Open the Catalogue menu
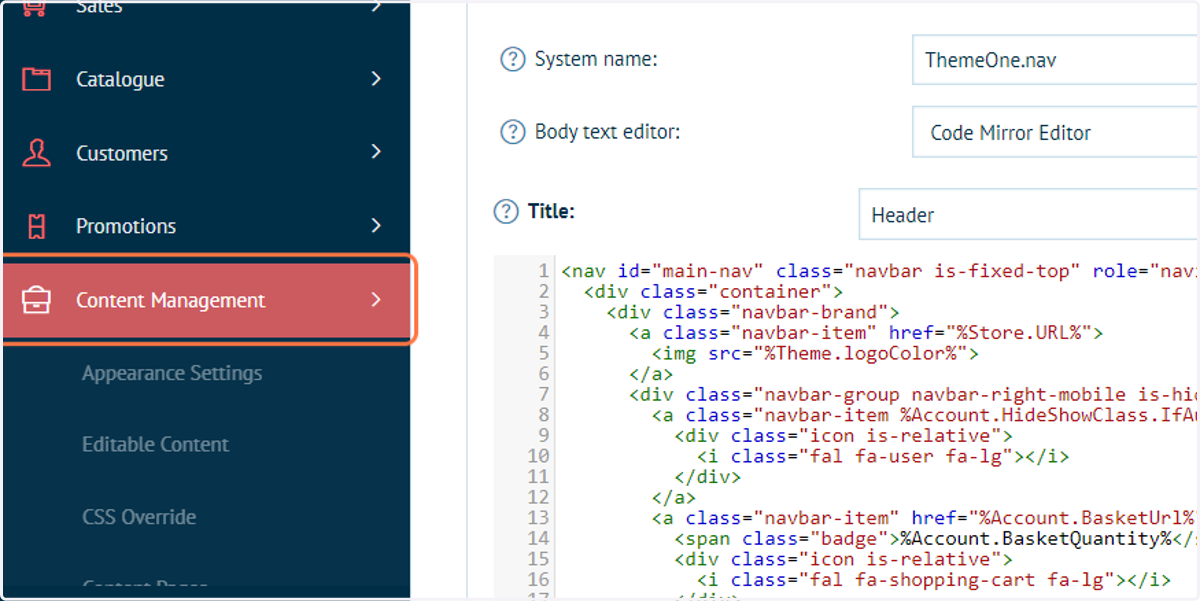Screen dimensions: 1200x601 click(x=205, y=80)
